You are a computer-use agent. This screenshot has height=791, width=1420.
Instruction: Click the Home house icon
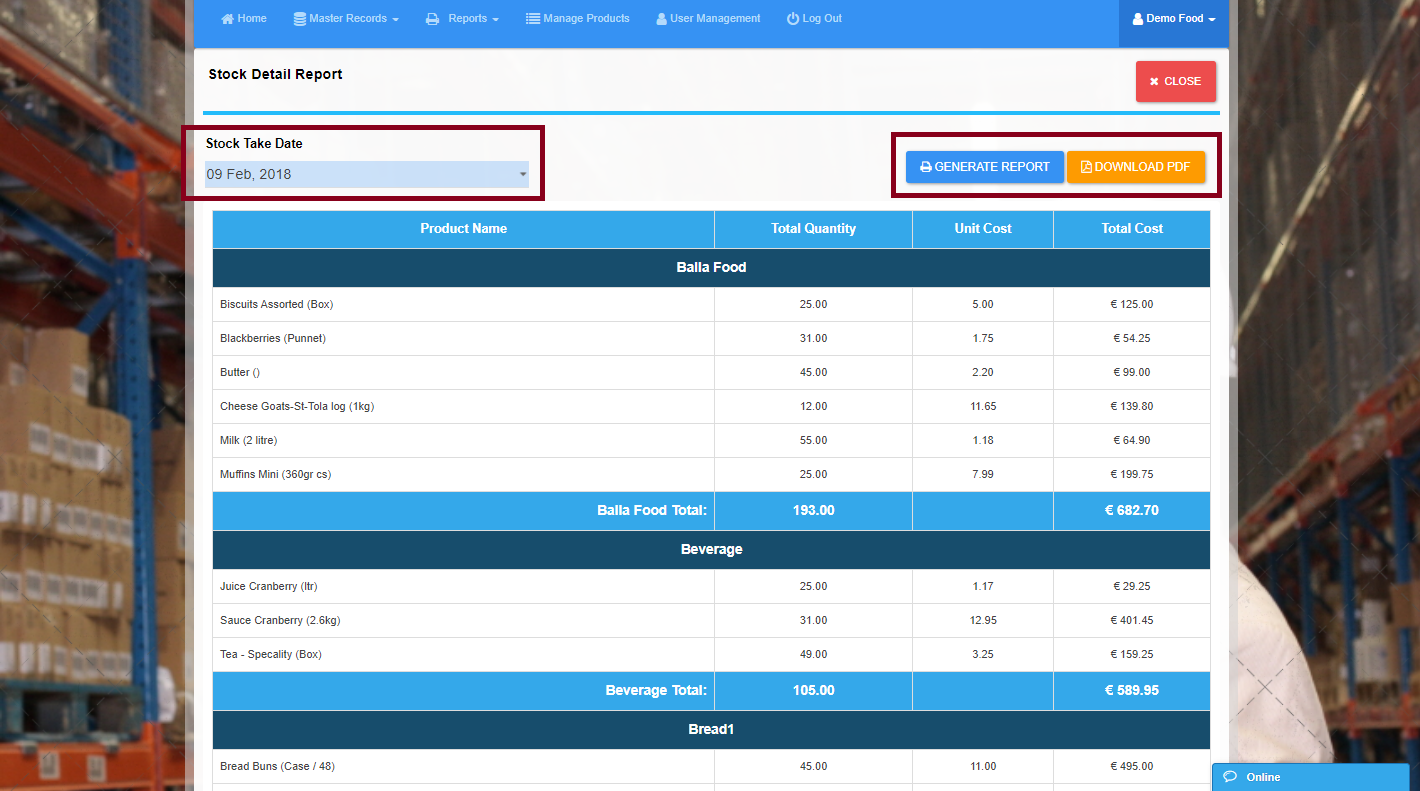coord(227,19)
